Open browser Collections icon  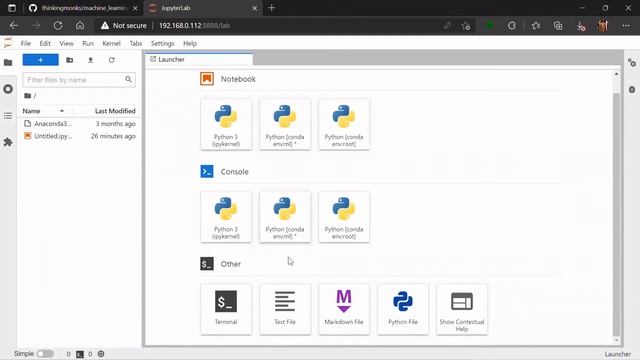point(558,25)
